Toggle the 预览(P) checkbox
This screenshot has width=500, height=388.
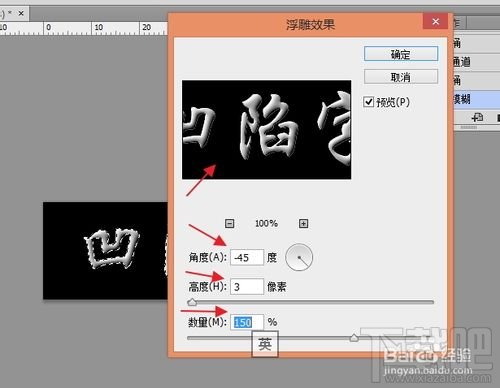(368, 102)
